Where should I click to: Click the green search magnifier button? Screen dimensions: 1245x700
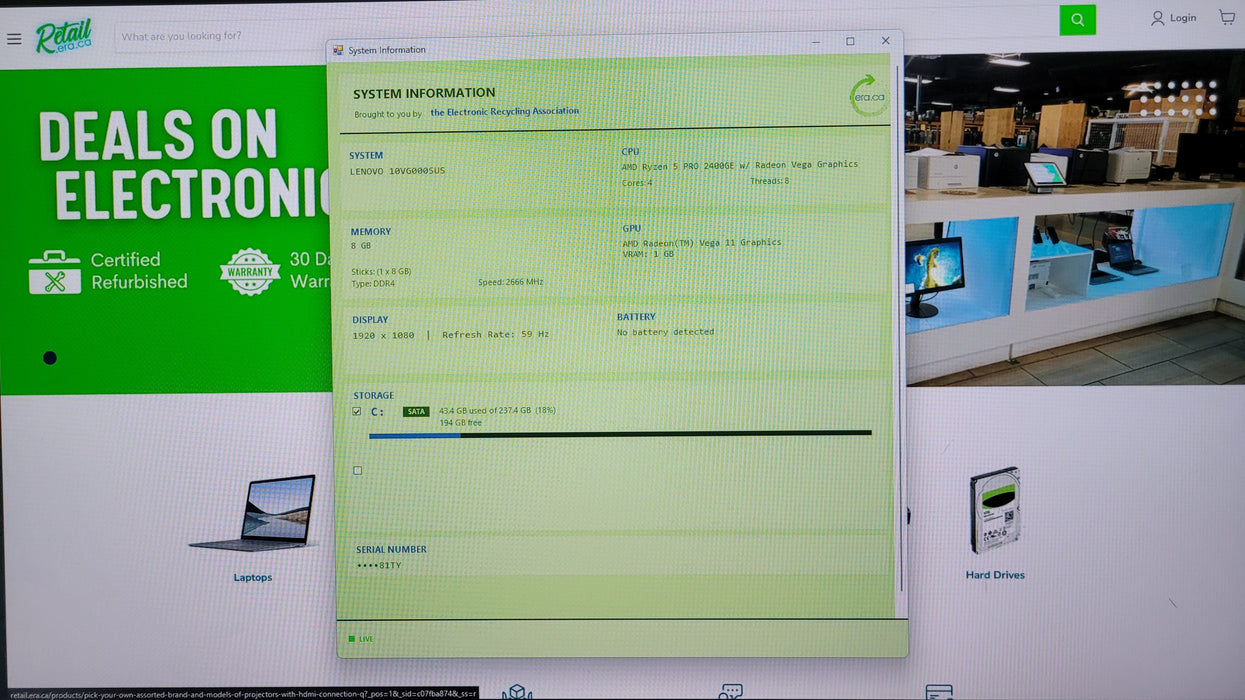(x=1077, y=20)
